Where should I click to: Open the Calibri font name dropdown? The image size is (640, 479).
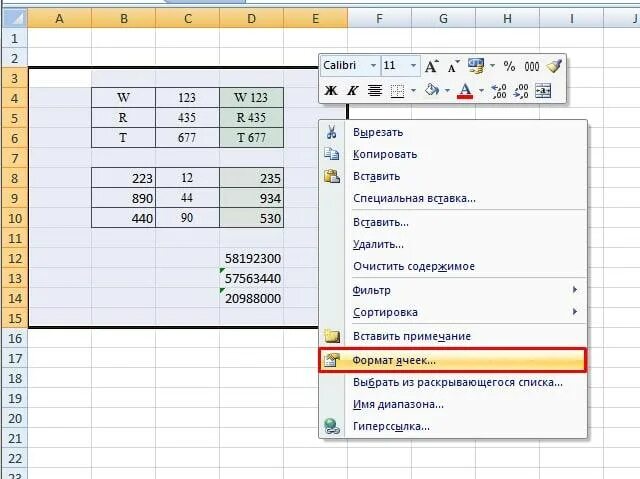(x=373, y=66)
